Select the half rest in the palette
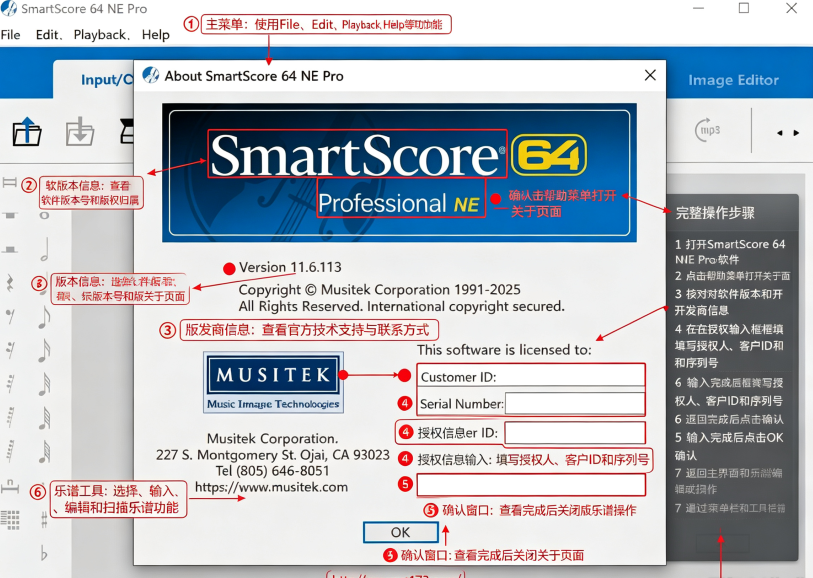Viewport: 813px width, 578px height. [x=9, y=249]
